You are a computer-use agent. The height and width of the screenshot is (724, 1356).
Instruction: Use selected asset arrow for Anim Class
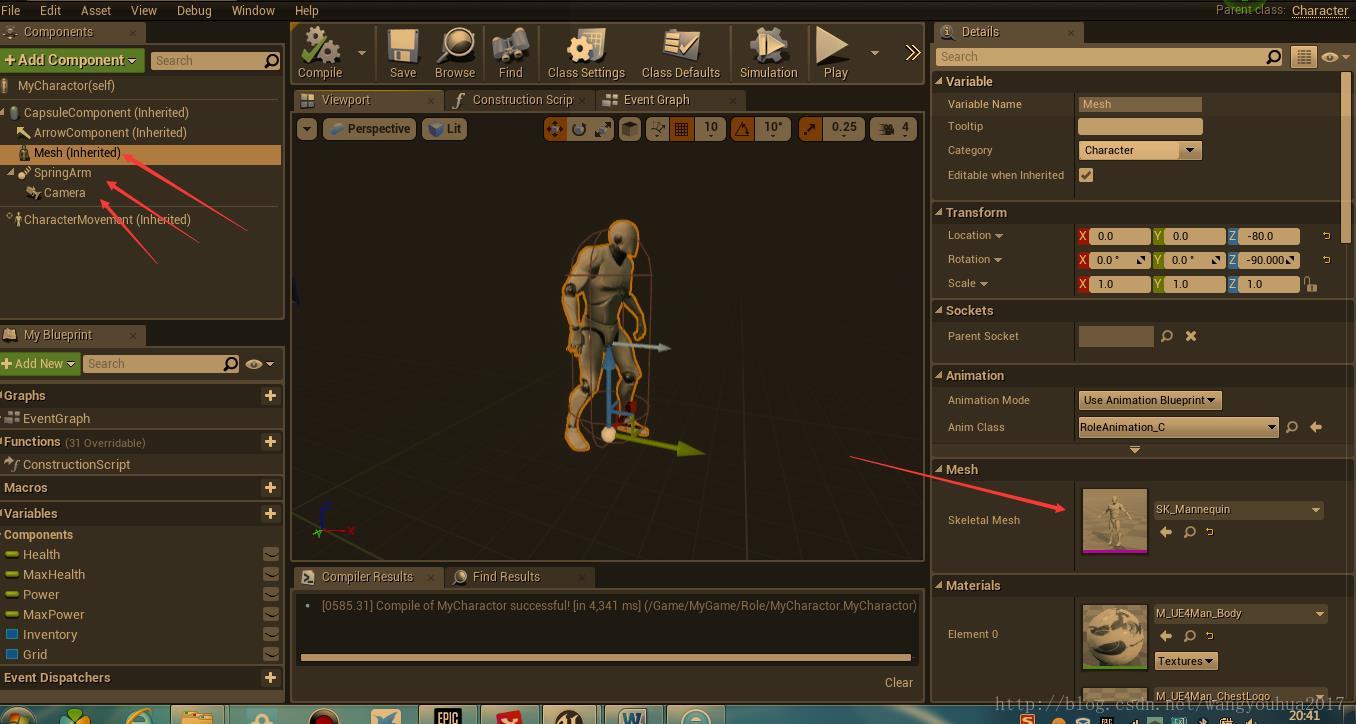1316,427
